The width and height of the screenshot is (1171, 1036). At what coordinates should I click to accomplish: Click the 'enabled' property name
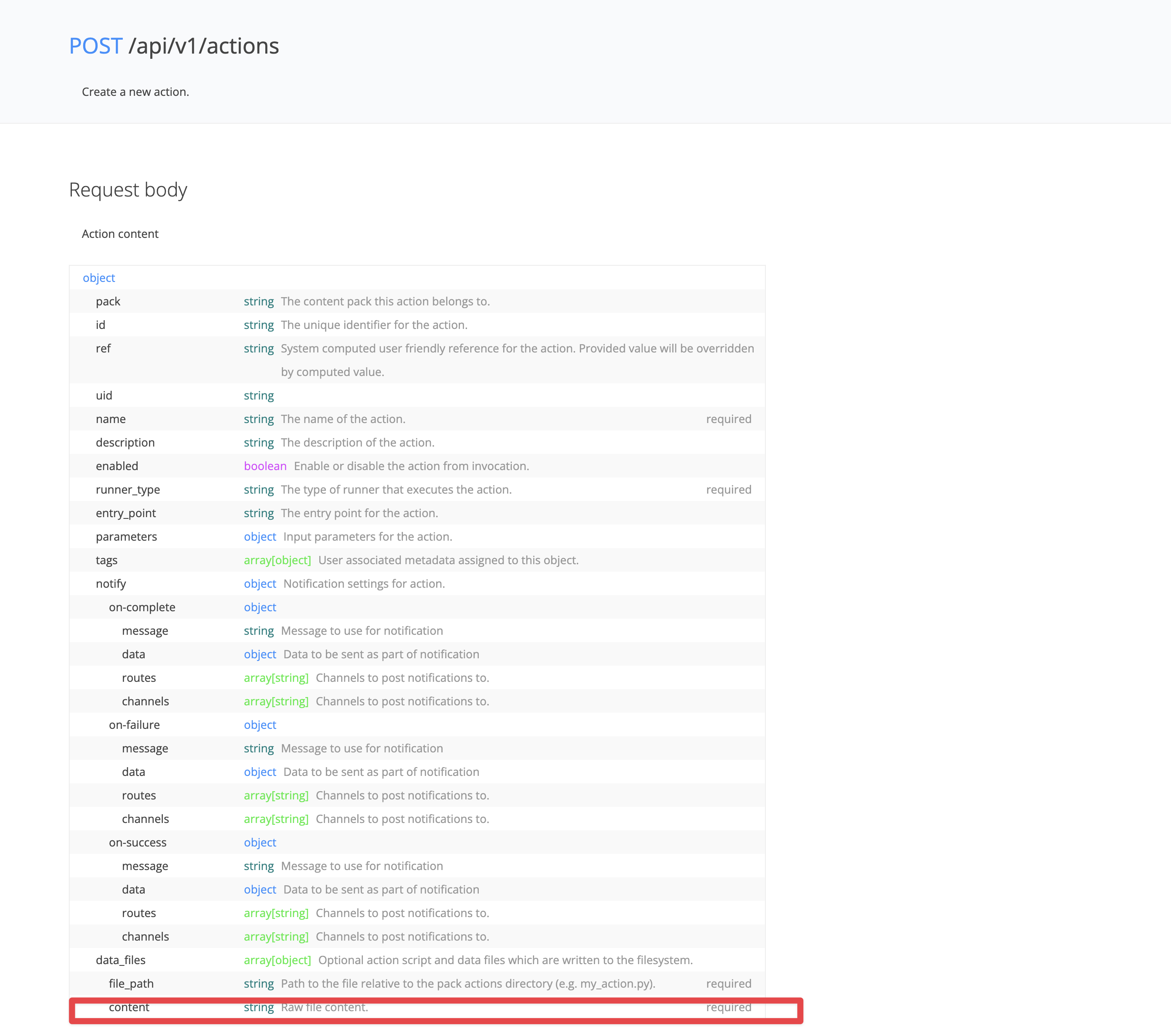point(117,466)
